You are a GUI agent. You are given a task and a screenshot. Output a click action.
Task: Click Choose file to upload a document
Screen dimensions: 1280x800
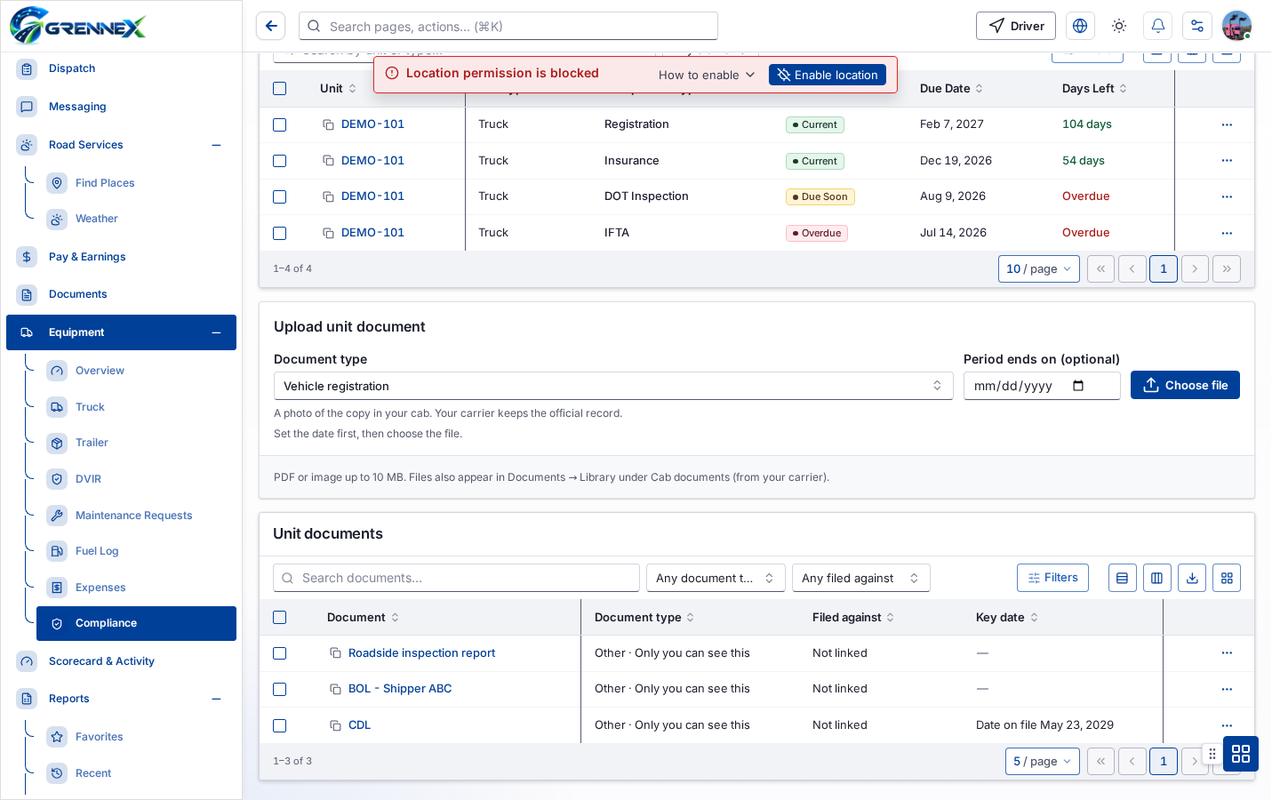click(1185, 385)
